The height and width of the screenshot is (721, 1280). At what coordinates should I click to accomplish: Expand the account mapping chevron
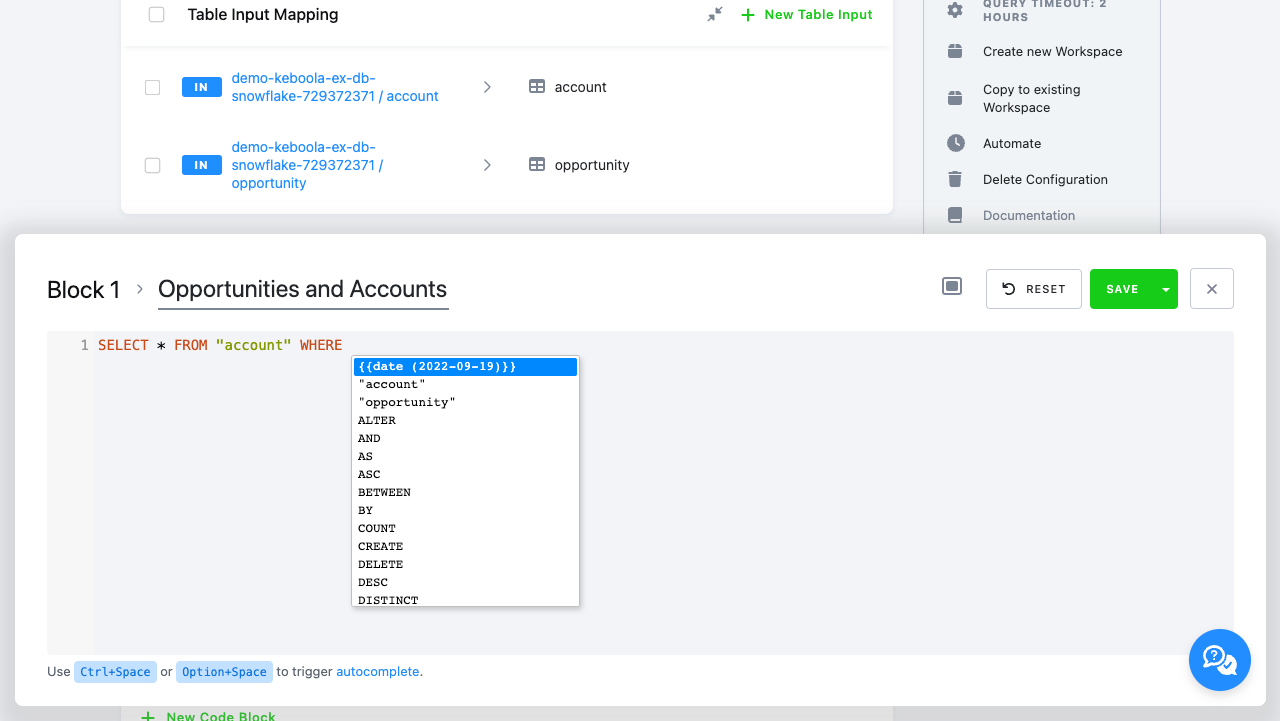(x=487, y=87)
